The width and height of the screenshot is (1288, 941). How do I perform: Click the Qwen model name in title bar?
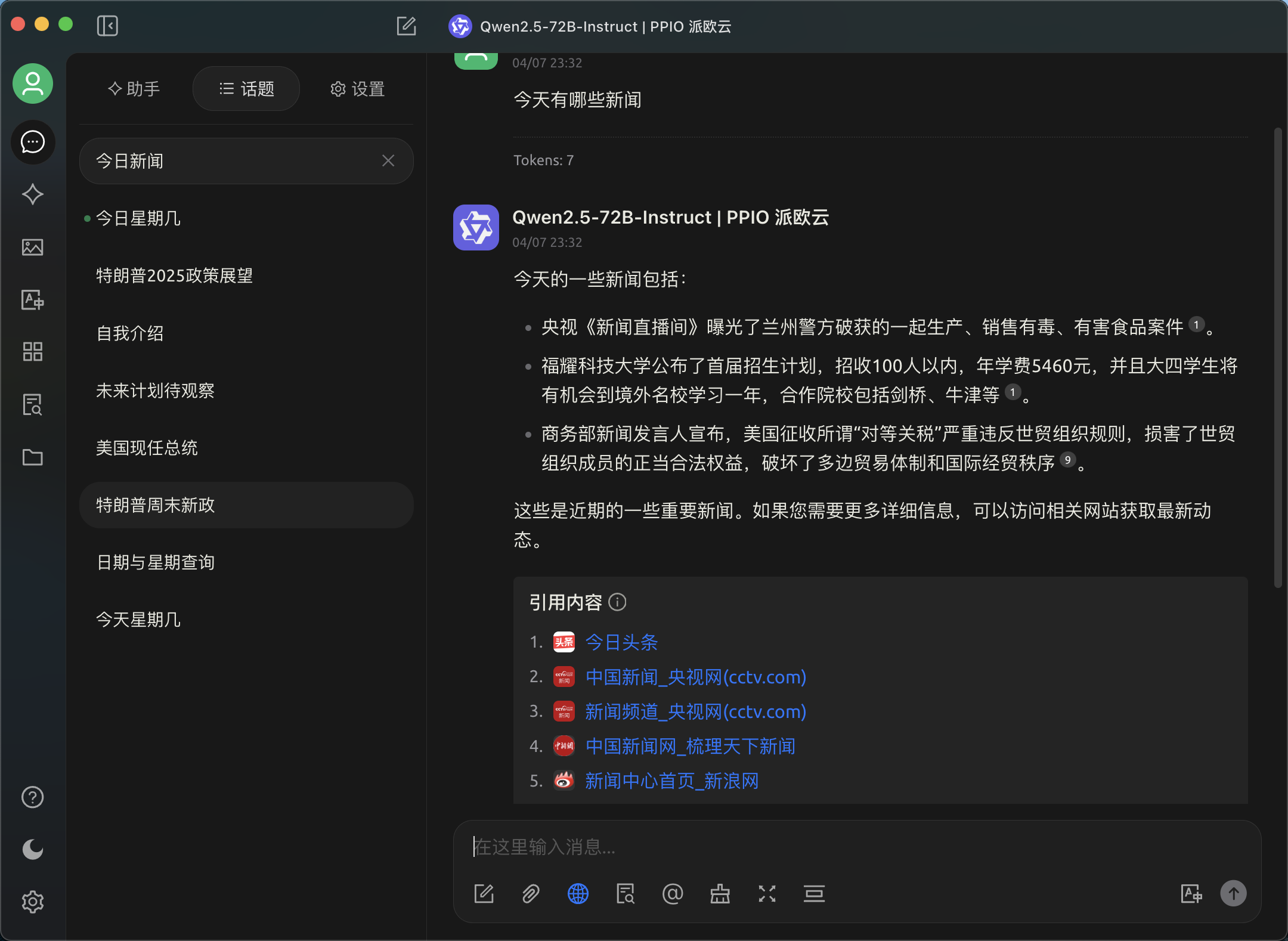point(605,26)
